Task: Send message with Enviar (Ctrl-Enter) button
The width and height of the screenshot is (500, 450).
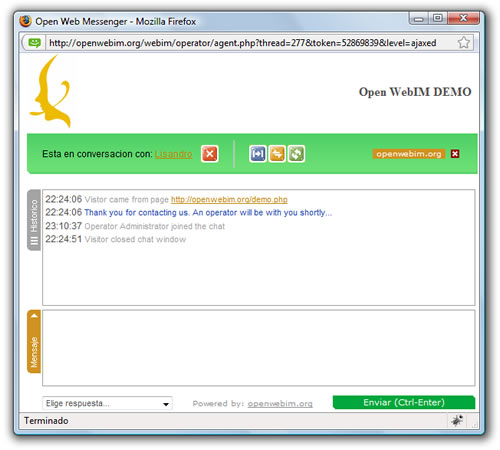Action: click(404, 402)
